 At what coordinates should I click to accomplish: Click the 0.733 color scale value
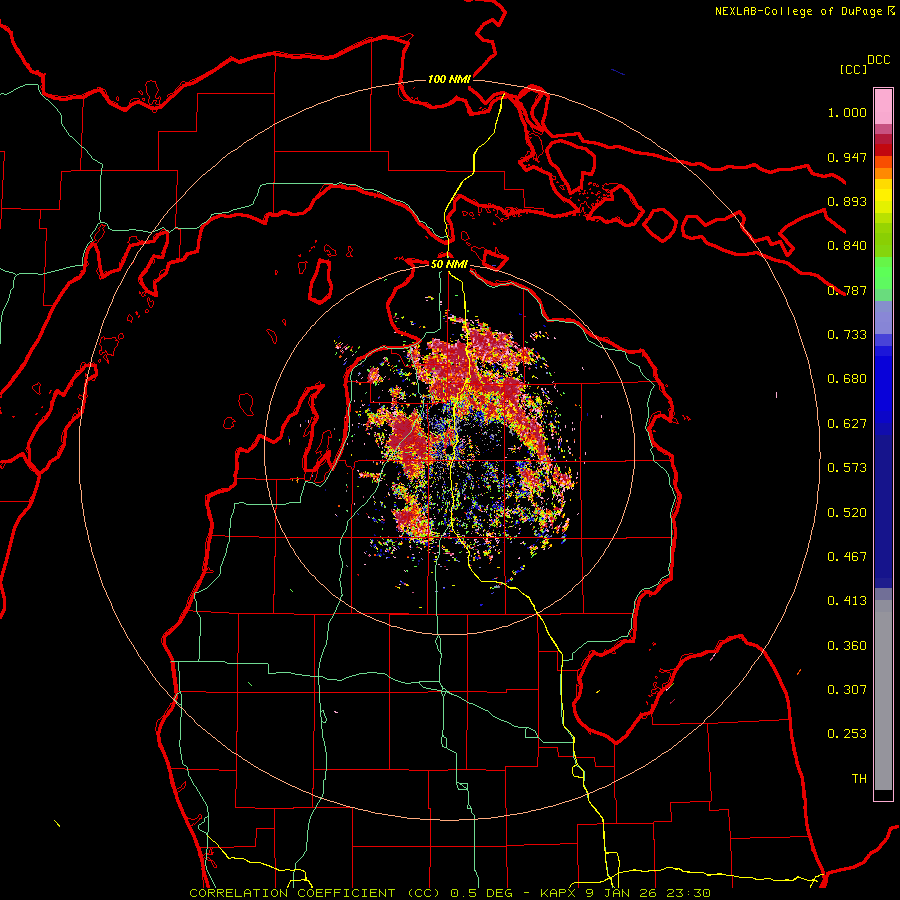pos(847,335)
